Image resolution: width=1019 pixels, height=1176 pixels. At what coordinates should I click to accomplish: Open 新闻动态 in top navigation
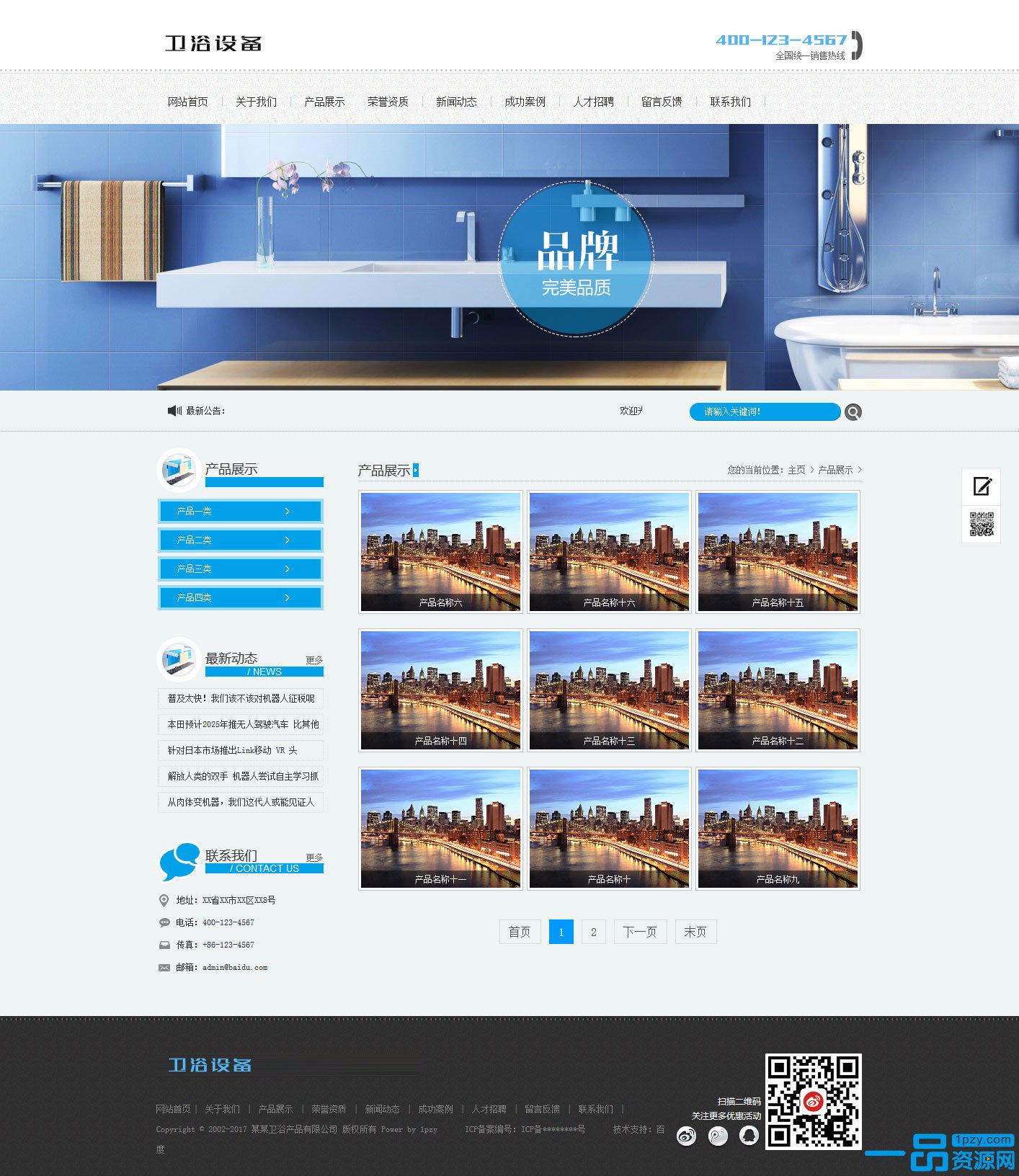click(x=456, y=102)
